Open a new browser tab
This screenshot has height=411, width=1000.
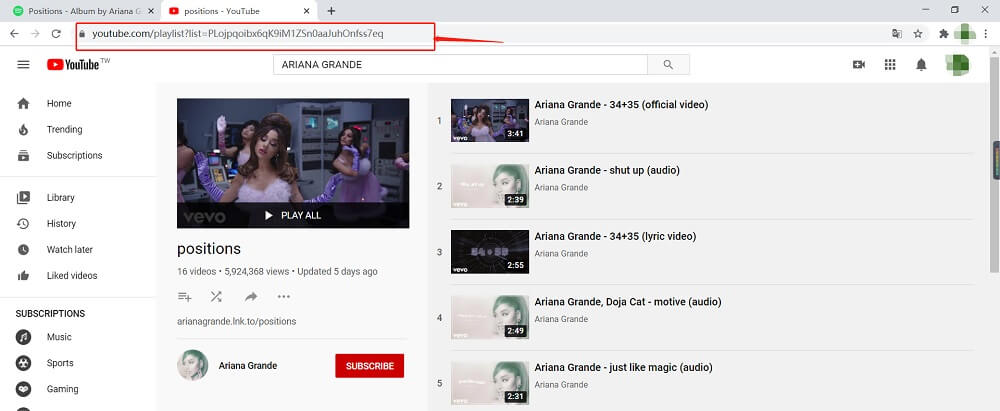(331, 11)
